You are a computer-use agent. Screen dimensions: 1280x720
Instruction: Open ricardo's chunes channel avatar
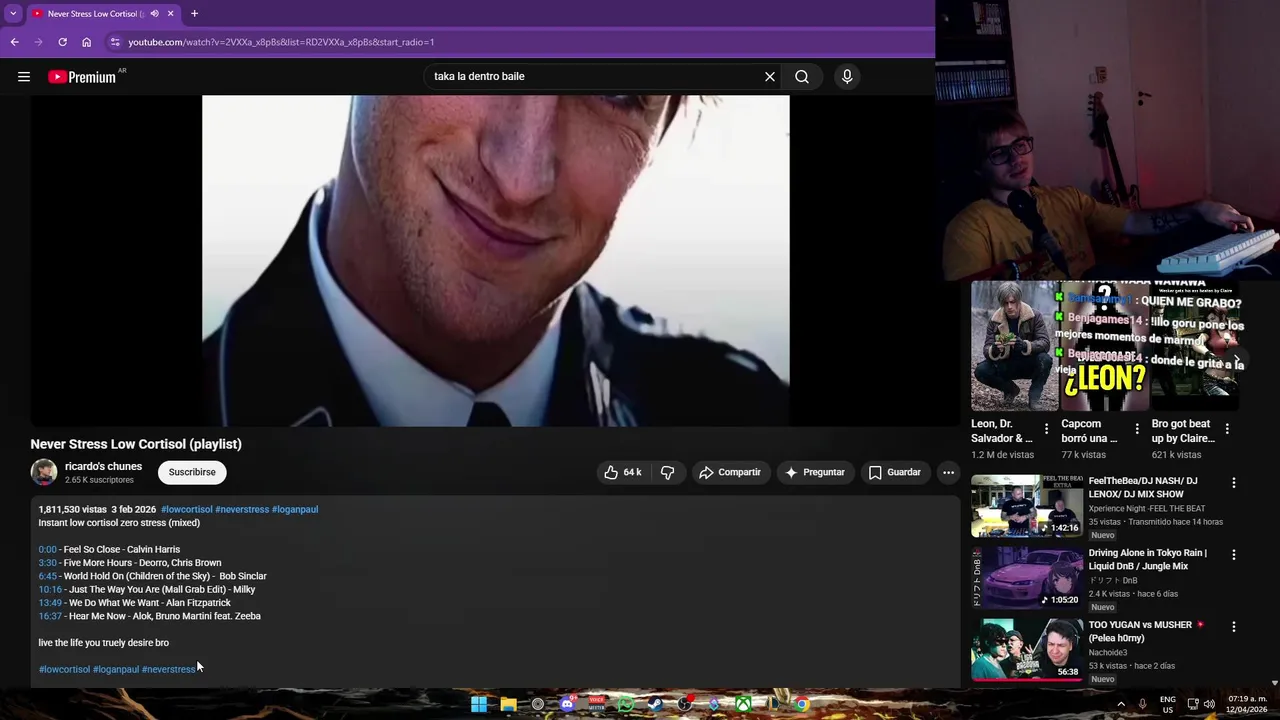(44, 472)
